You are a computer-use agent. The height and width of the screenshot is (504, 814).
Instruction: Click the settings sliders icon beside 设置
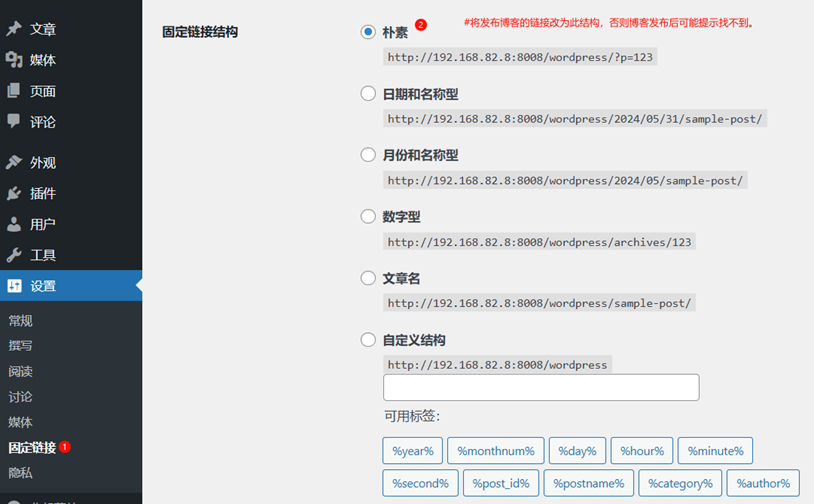pyautogui.click(x=14, y=285)
